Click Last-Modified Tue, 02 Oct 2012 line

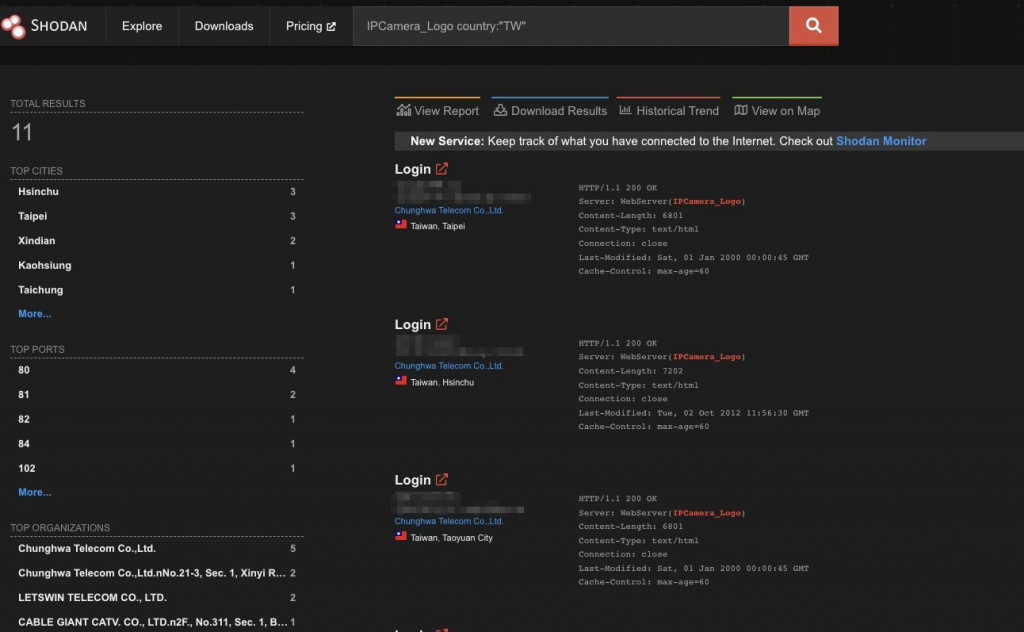click(x=694, y=413)
